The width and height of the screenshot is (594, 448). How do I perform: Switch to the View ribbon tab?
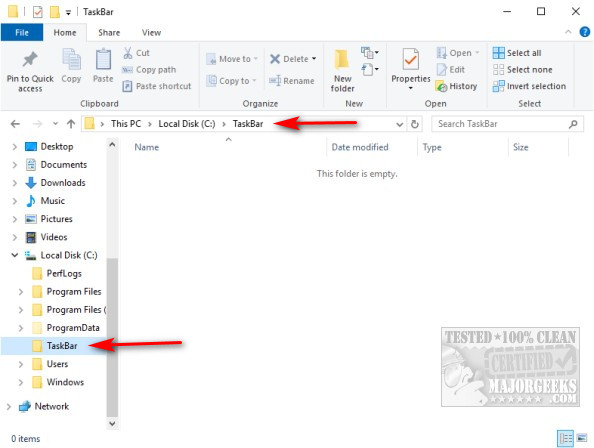pyautogui.click(x=151, y=33)
